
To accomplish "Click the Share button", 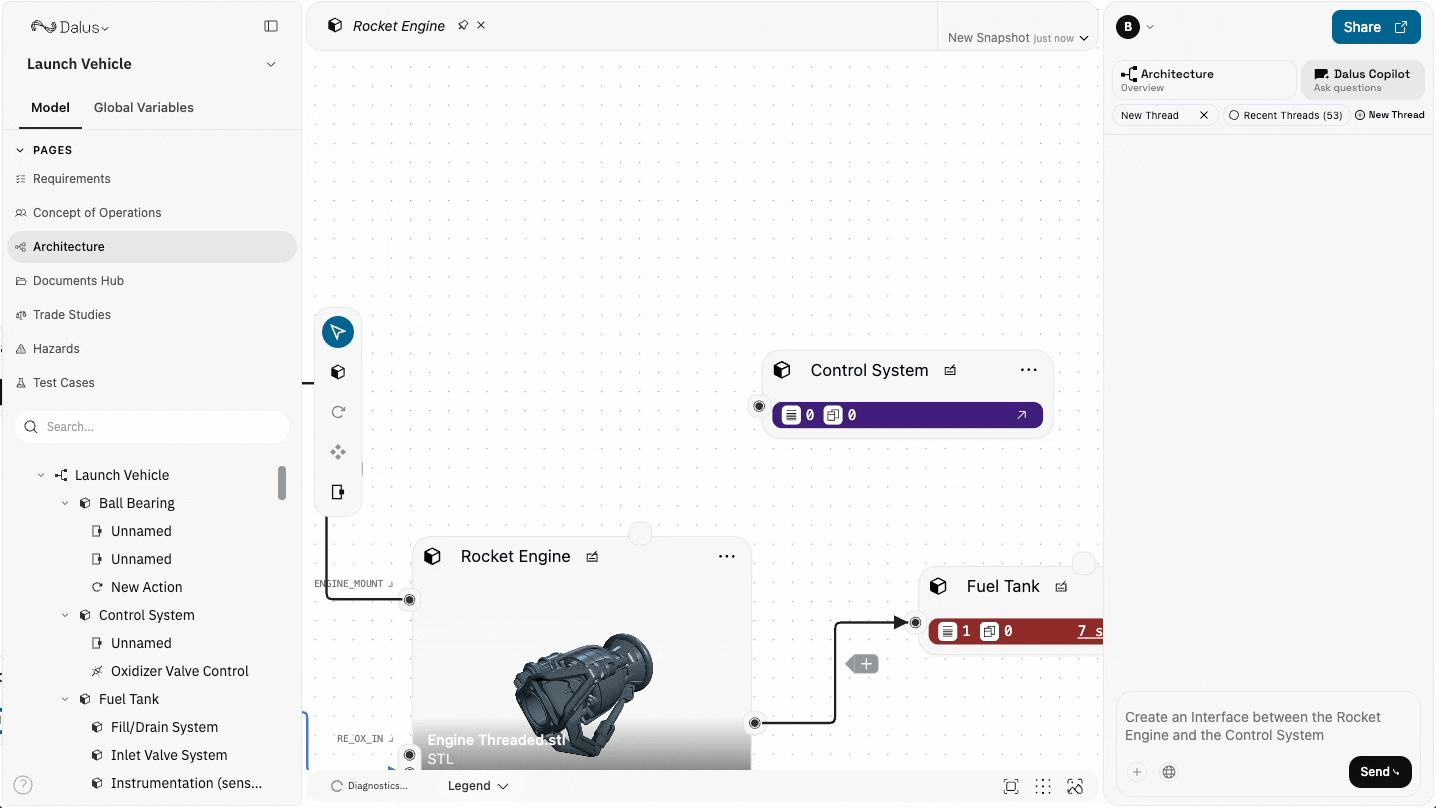I will [x=1376, y=27].
